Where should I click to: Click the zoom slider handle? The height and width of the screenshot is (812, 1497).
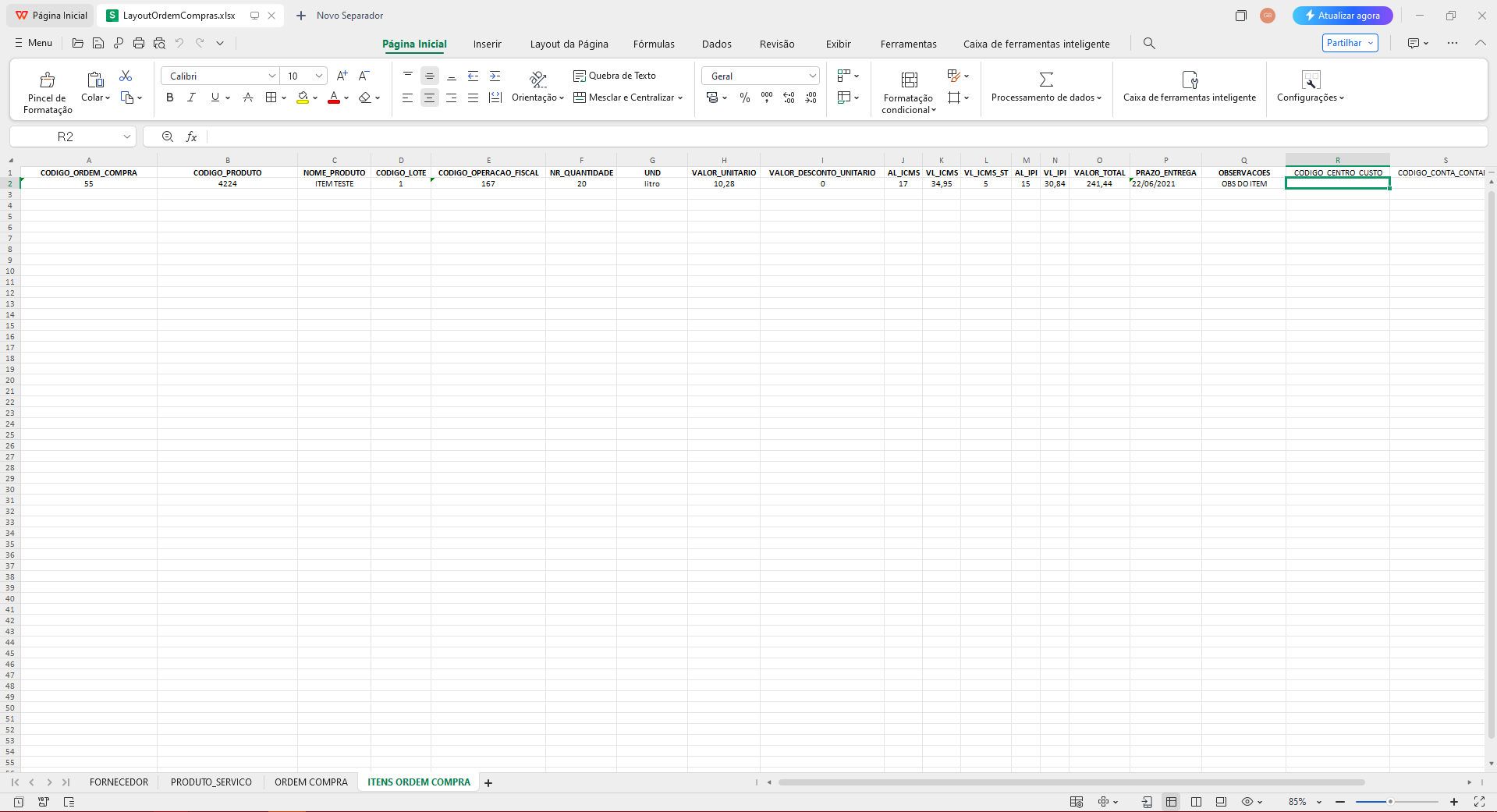click(1390, 802)
